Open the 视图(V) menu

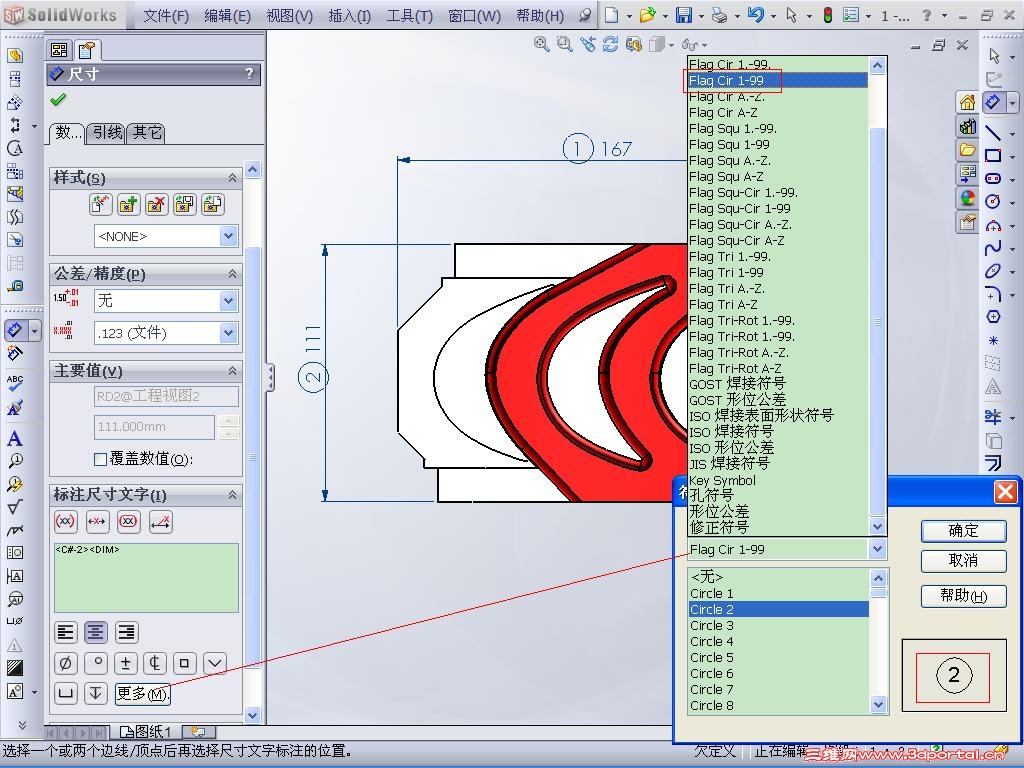click(x=289, y=16)
